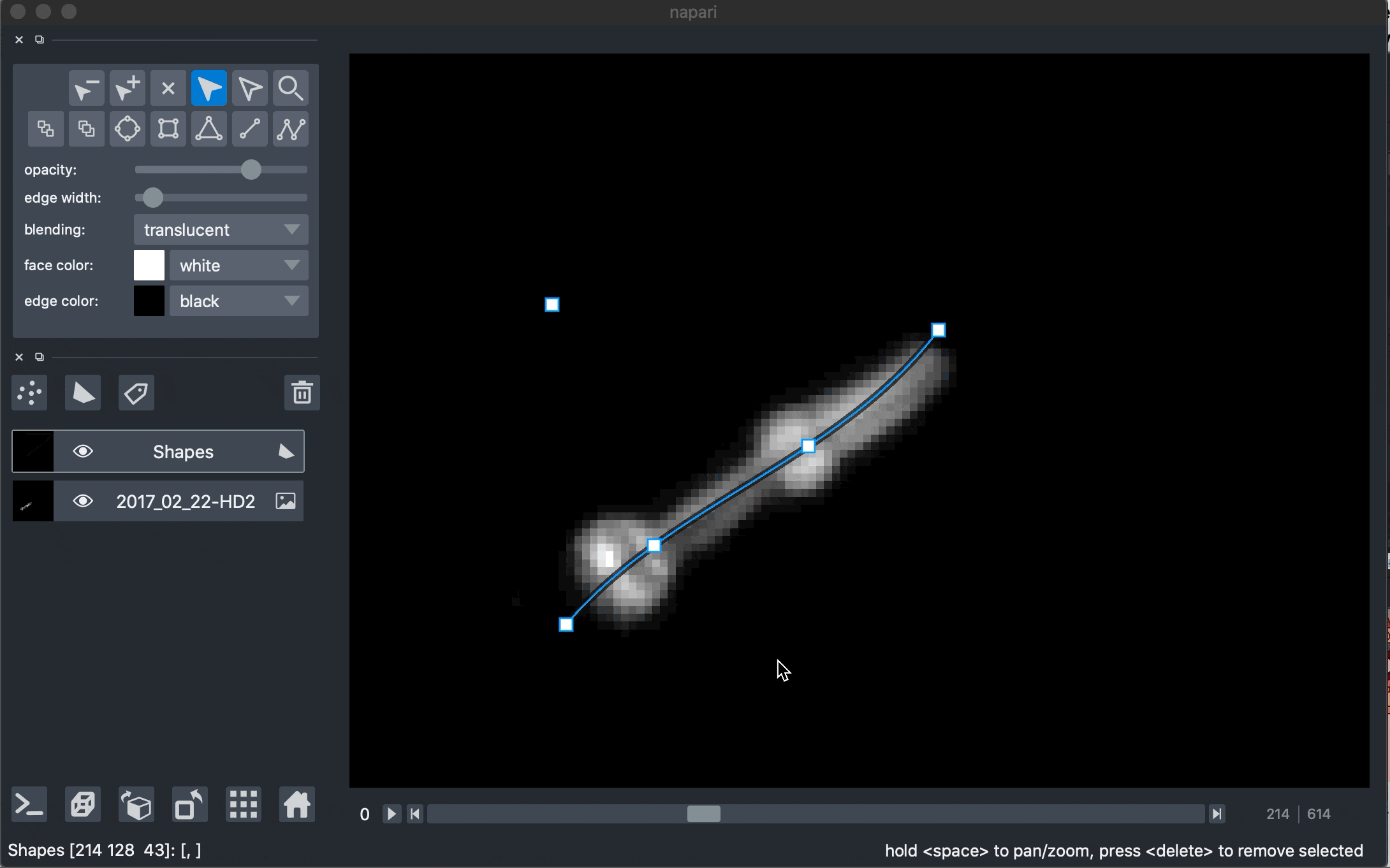The image size is (1390, 868).
Task: Click the opacity slider handle
Action: [x=251, y=170]
